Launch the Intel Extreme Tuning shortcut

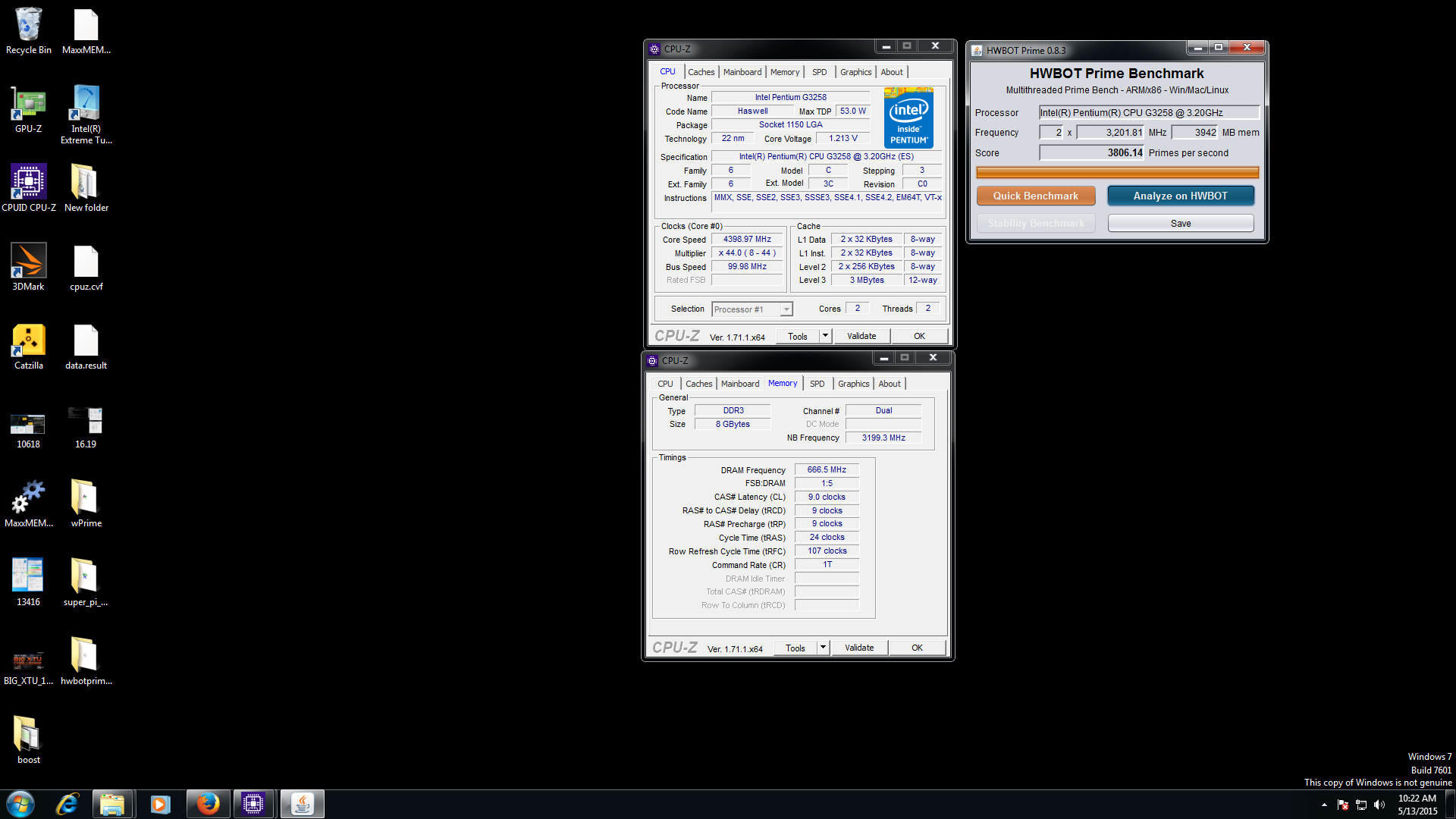(x=86, y=115)
